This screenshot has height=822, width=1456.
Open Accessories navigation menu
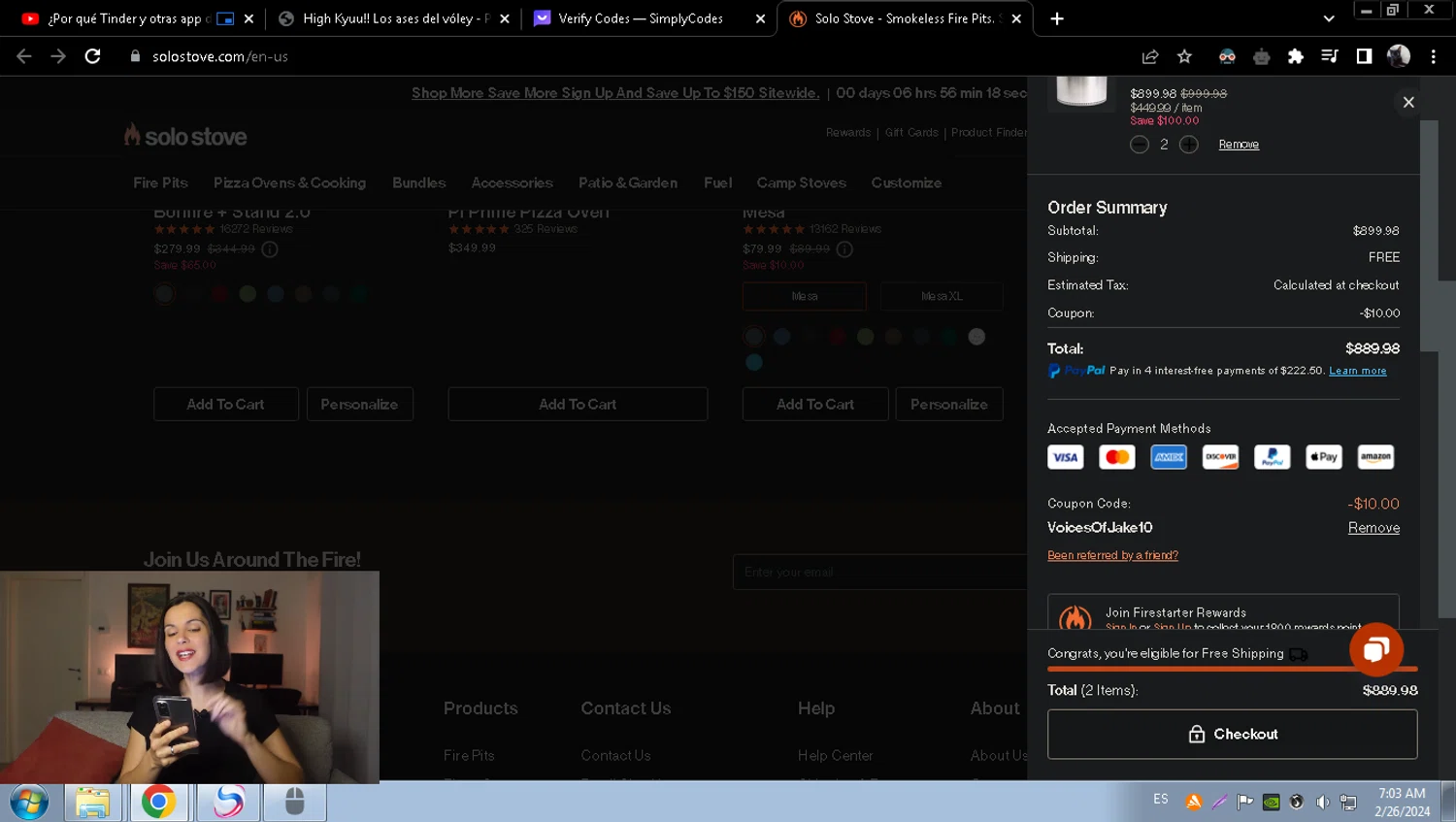pos(512,182)
